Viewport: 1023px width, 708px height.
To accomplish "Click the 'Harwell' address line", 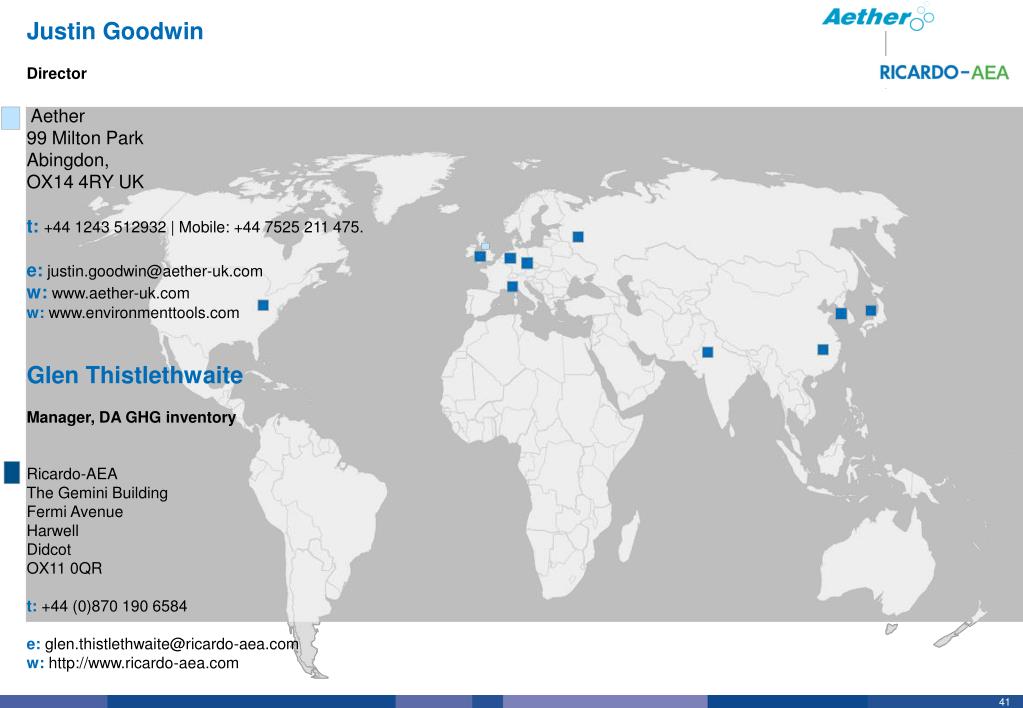I will coord(53,531).
